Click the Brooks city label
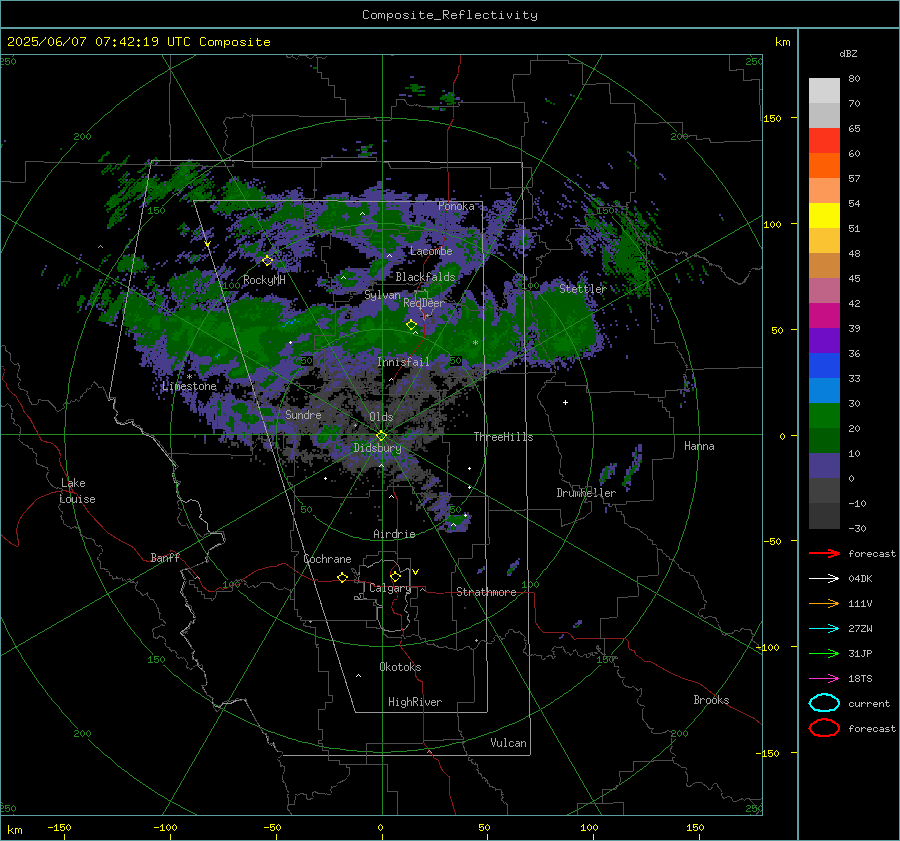 [711, 700]
